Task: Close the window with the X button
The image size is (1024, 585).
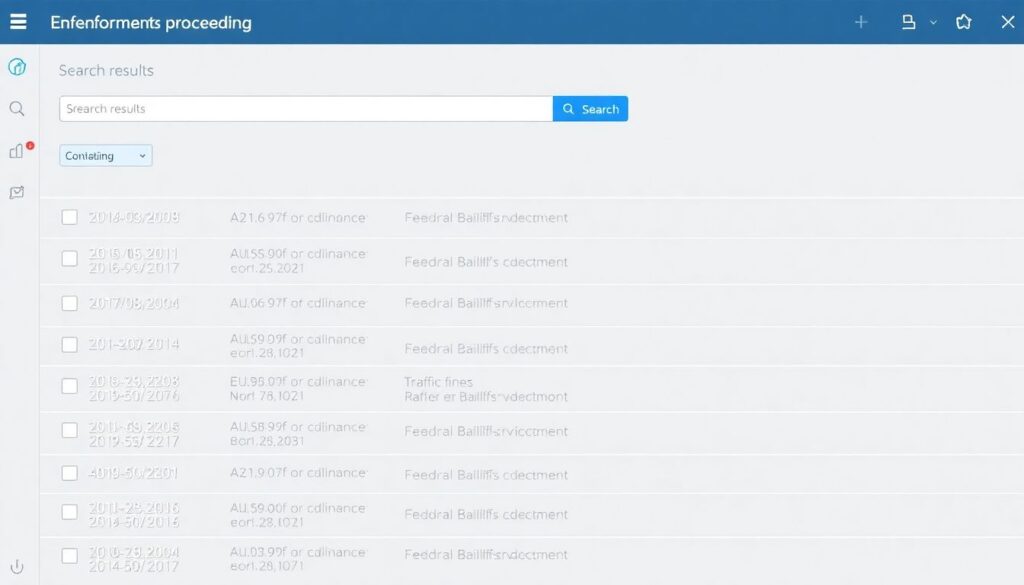Action: (1007, 22)
